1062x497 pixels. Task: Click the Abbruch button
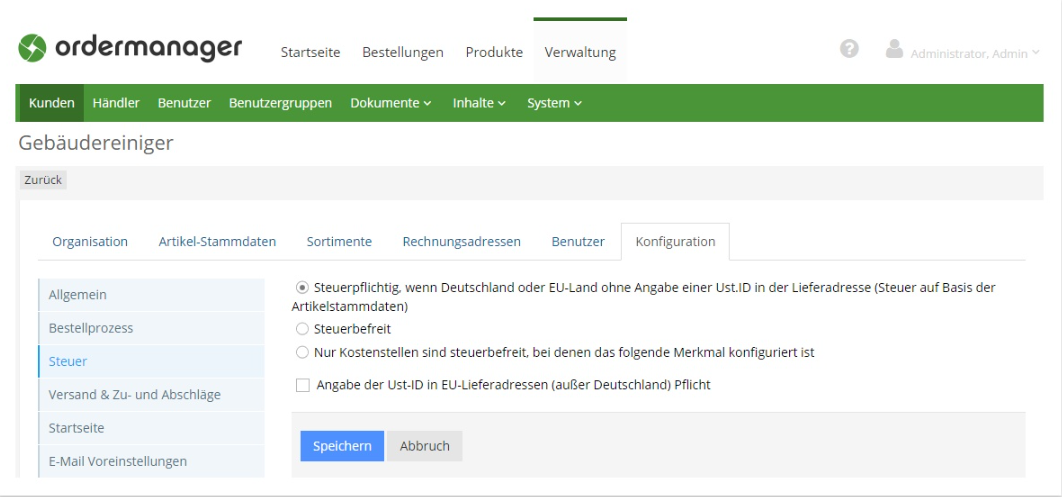[424, 446]
